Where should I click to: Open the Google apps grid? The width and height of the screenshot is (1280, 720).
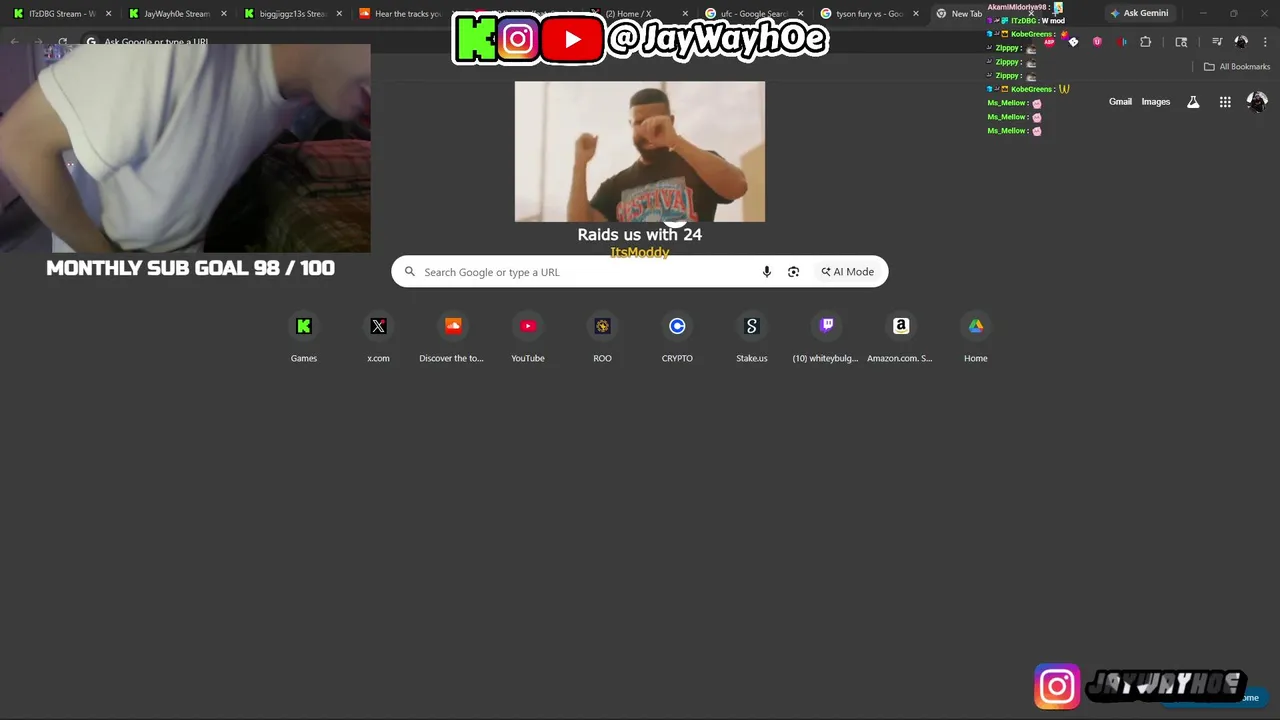pyautogui.click(x=1225, y=102)
